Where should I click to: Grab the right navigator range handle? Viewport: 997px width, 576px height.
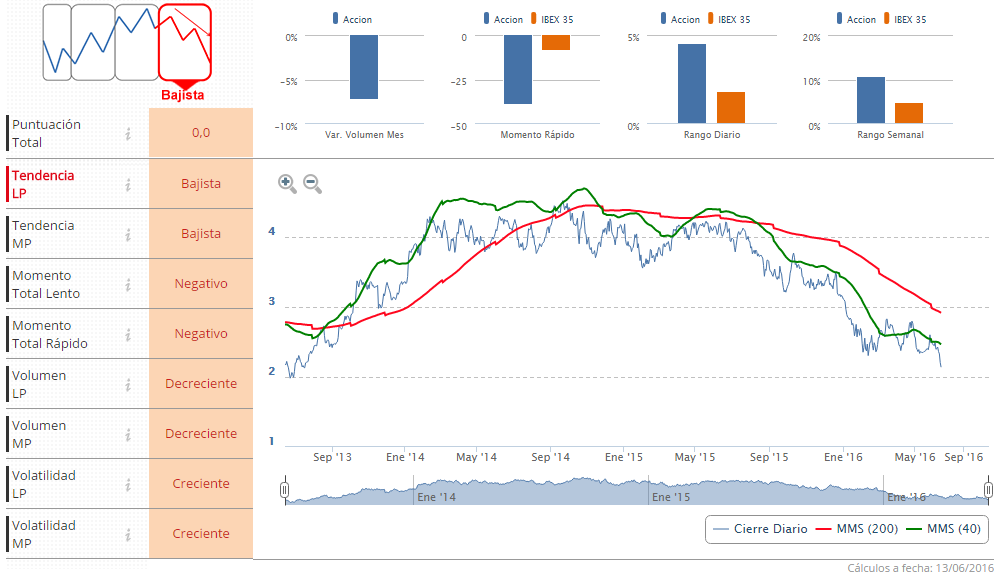[x=988, y=490]
